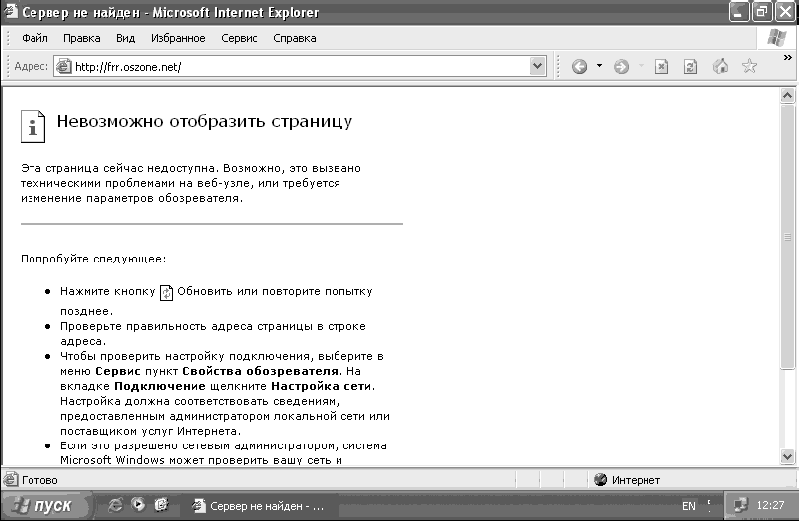Close the Internet Explorer window
The height and width of the screenshot is (521, 799).
[x=785, y=12]
